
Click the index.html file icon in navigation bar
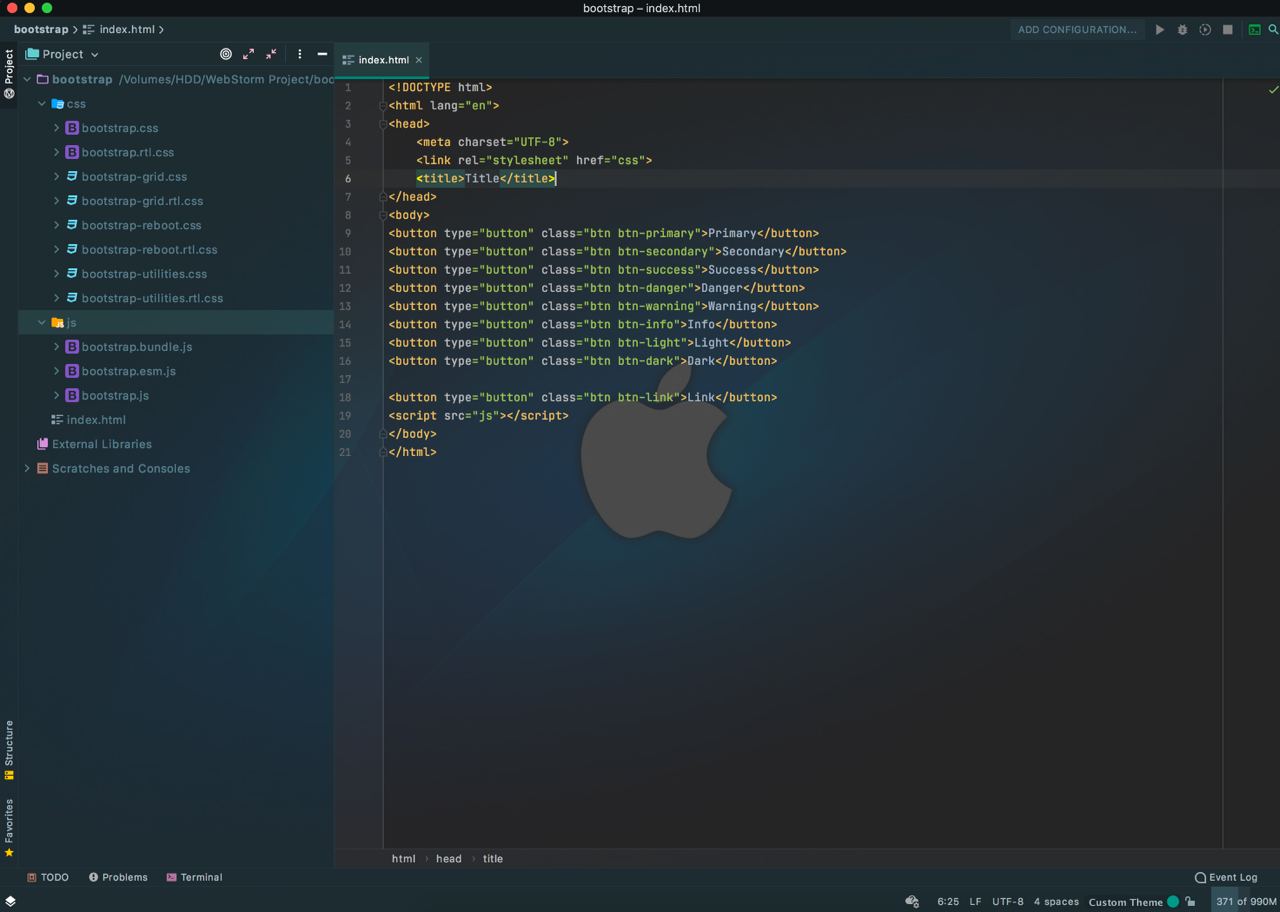(x=89, y=30)
